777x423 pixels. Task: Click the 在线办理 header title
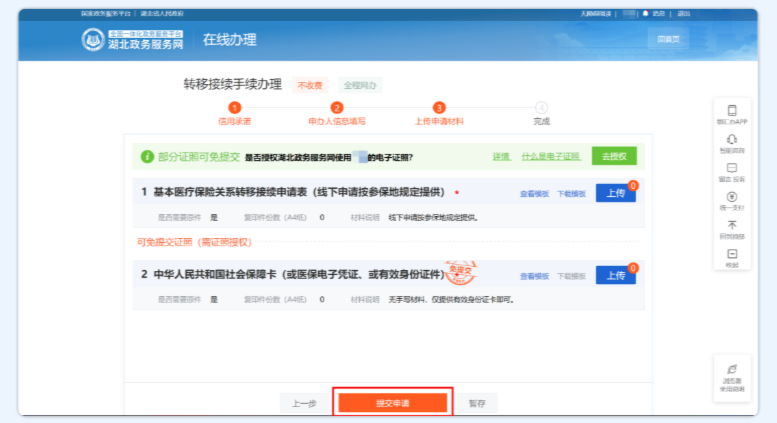(x=229, y=40)
